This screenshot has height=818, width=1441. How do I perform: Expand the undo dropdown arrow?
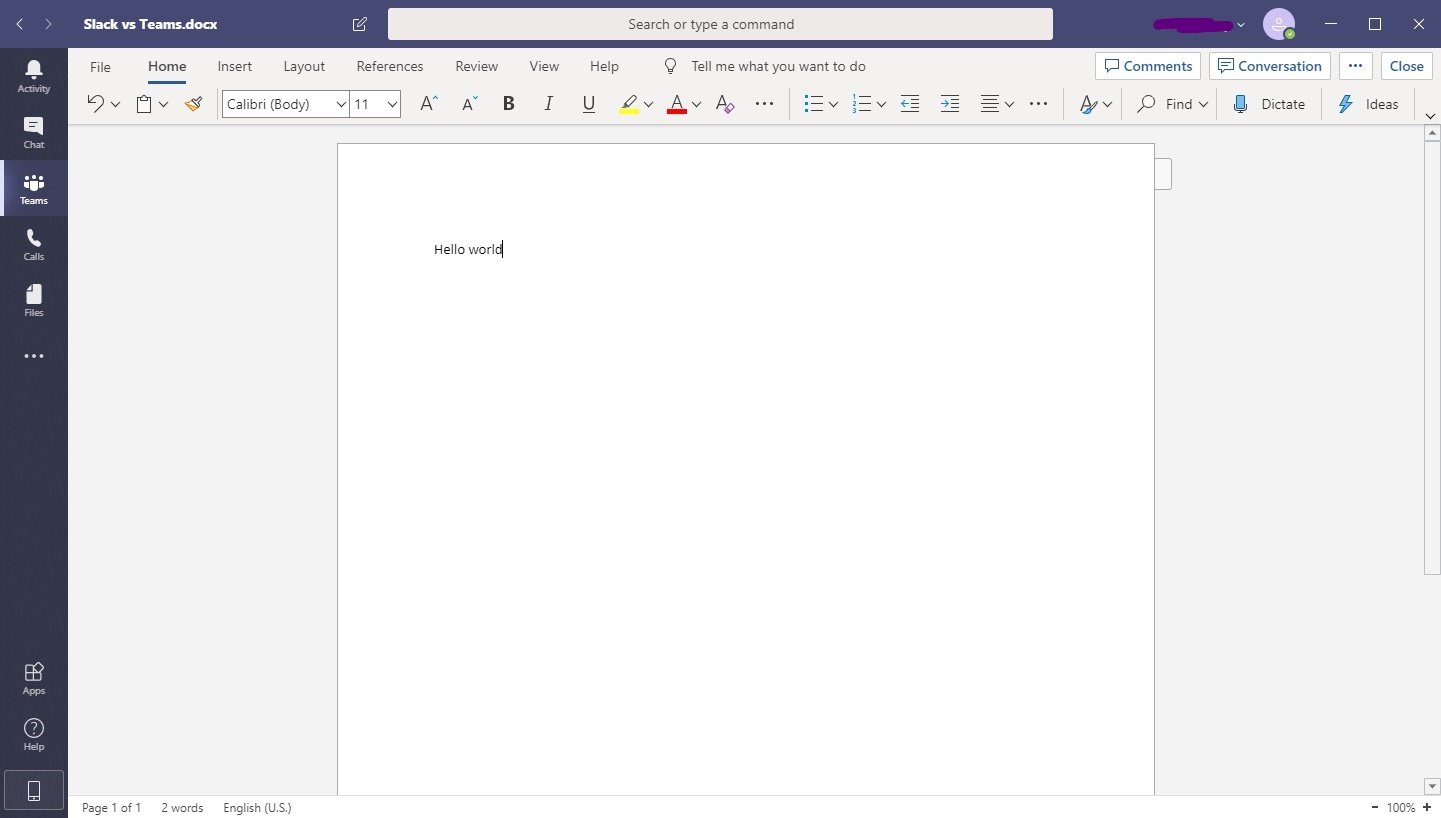point(115,104)
